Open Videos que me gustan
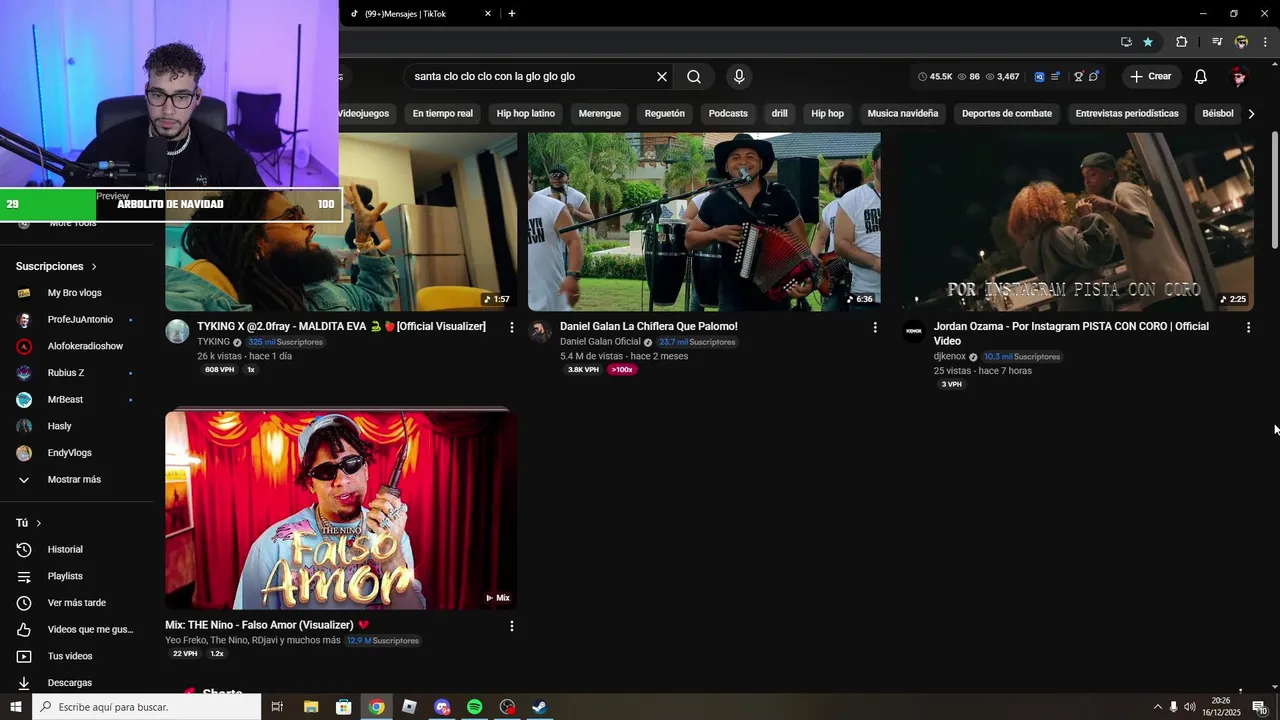Image resolution: width=1280 pixels, height=720 pixels. click(90, 630)
